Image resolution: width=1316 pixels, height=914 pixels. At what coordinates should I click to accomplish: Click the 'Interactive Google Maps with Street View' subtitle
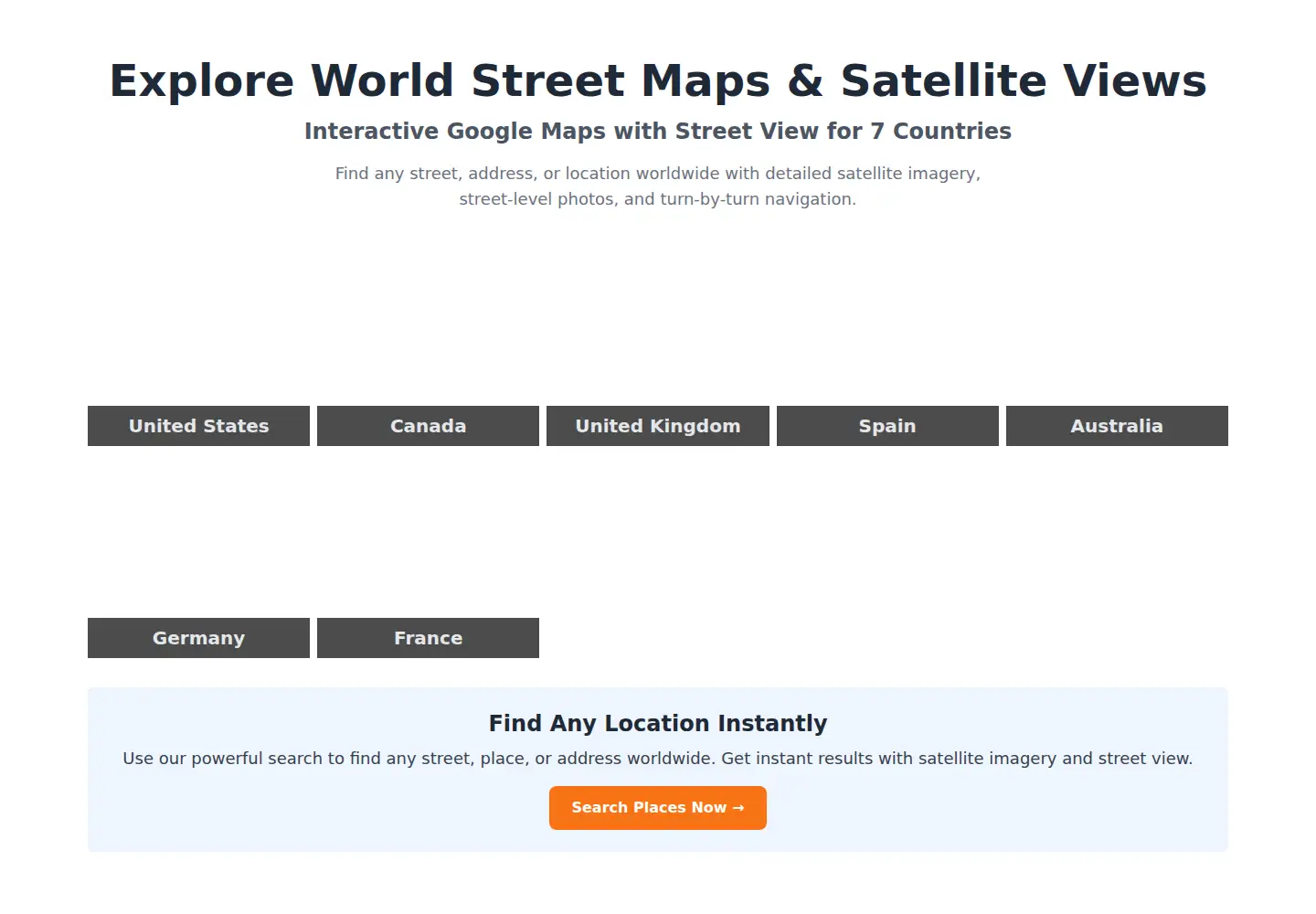pos(658,132)
